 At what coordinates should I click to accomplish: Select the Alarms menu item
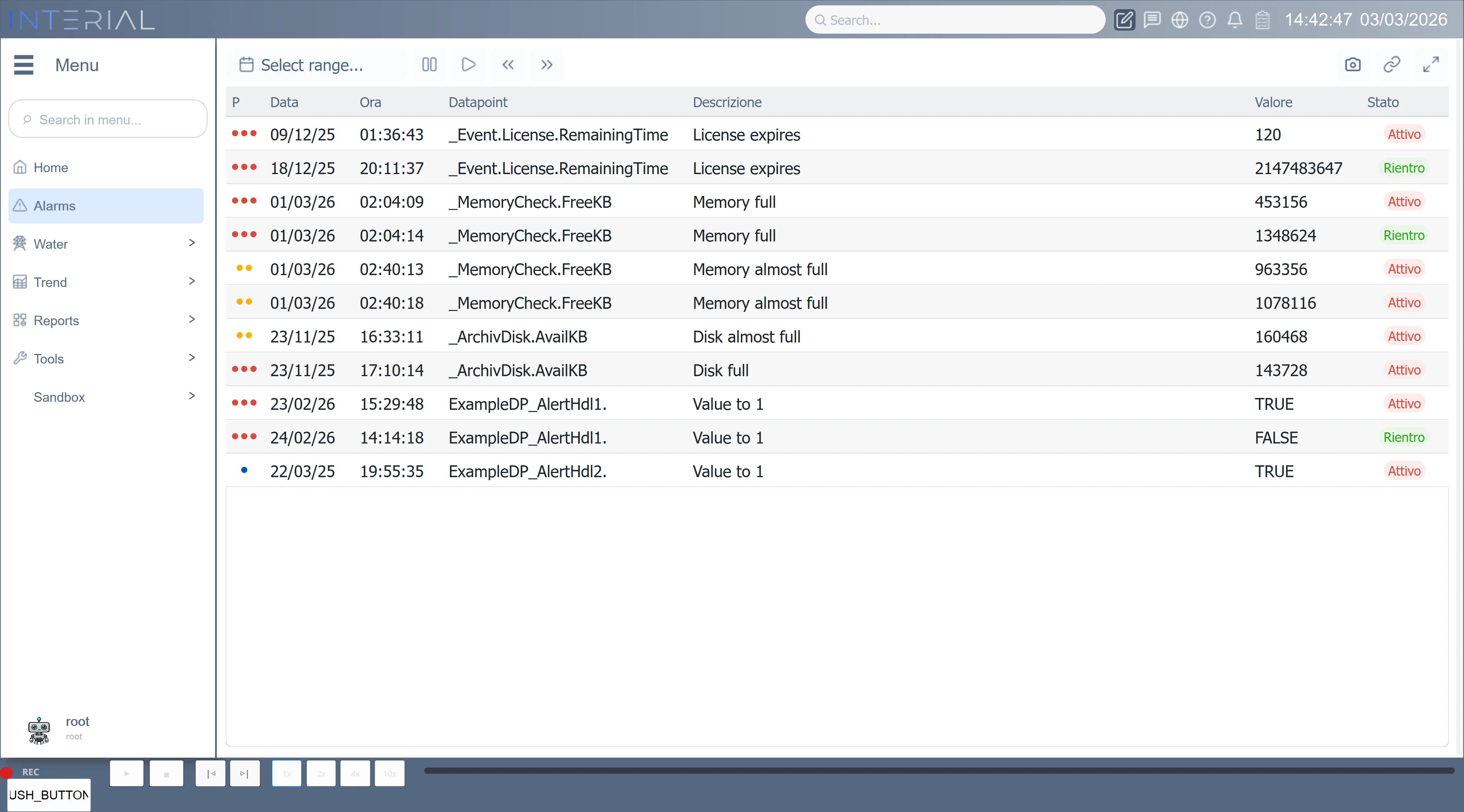pos(106,206)
